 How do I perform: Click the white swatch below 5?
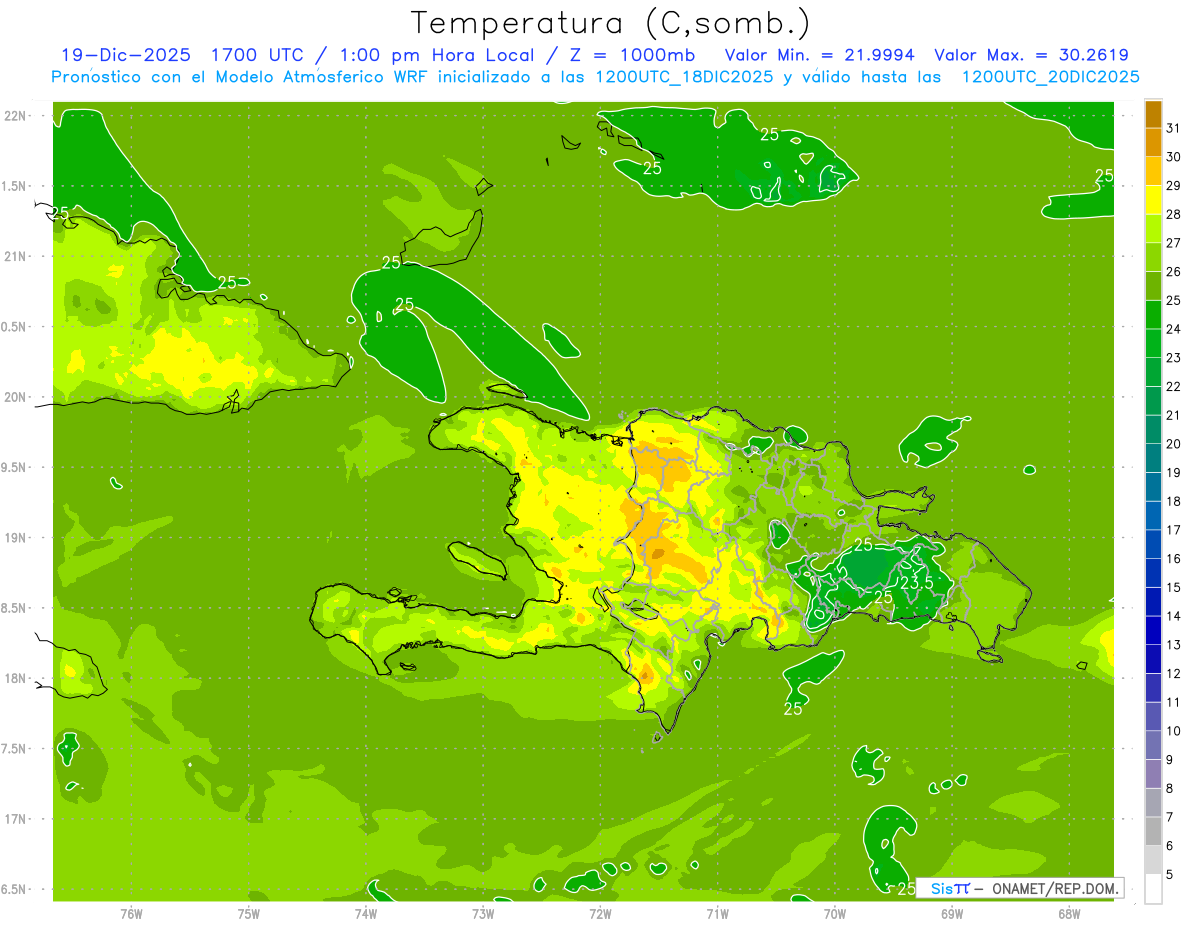(x=1153, y=889)
